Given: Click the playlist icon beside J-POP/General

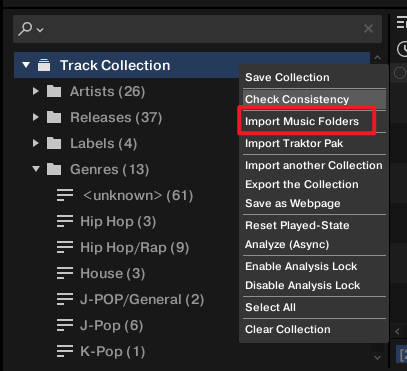Looking at the screenshot, I should (x=65, y=299).
